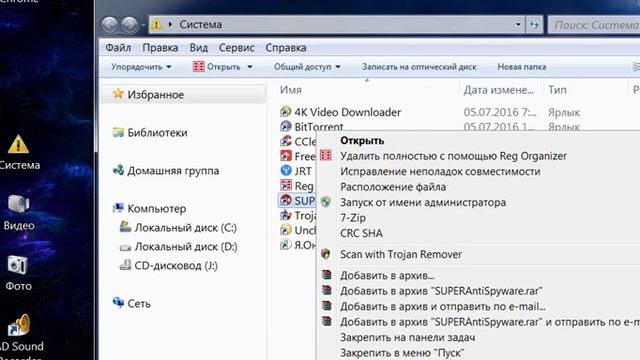Sort by the Имя column header
Viewport: 640px width, 360px height.
point(291,90)
